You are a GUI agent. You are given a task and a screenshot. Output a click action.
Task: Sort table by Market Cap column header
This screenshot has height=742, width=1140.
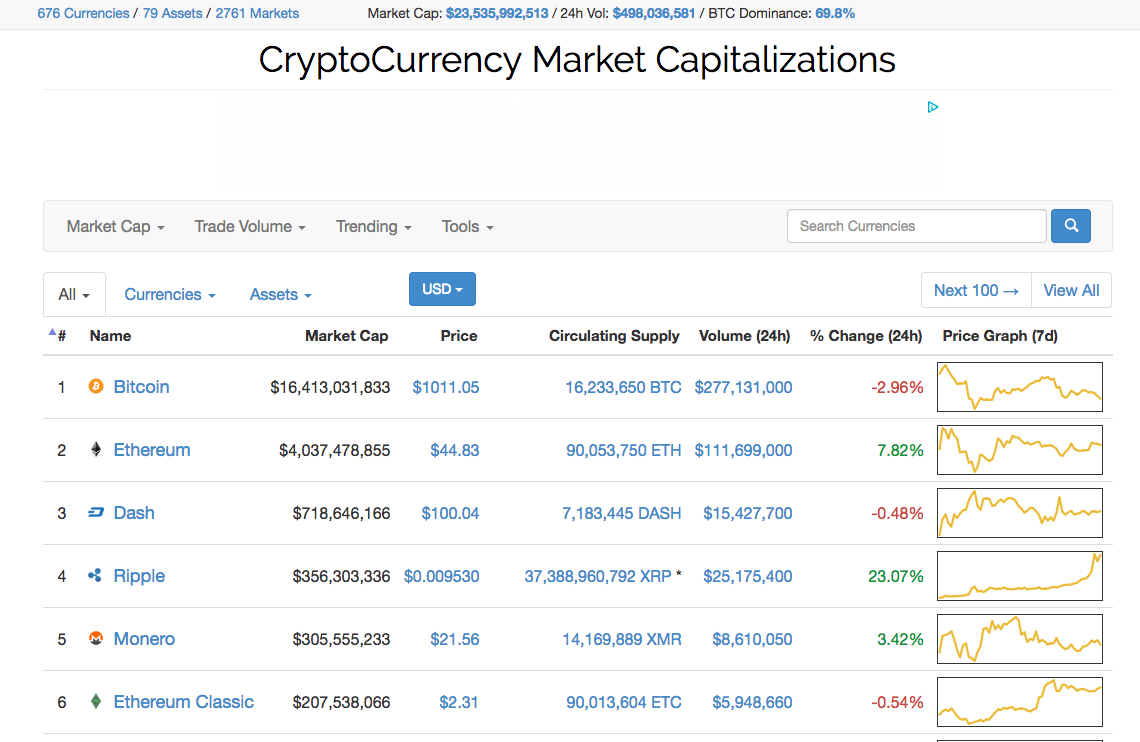pyautogui.click(x=346, y=336)
